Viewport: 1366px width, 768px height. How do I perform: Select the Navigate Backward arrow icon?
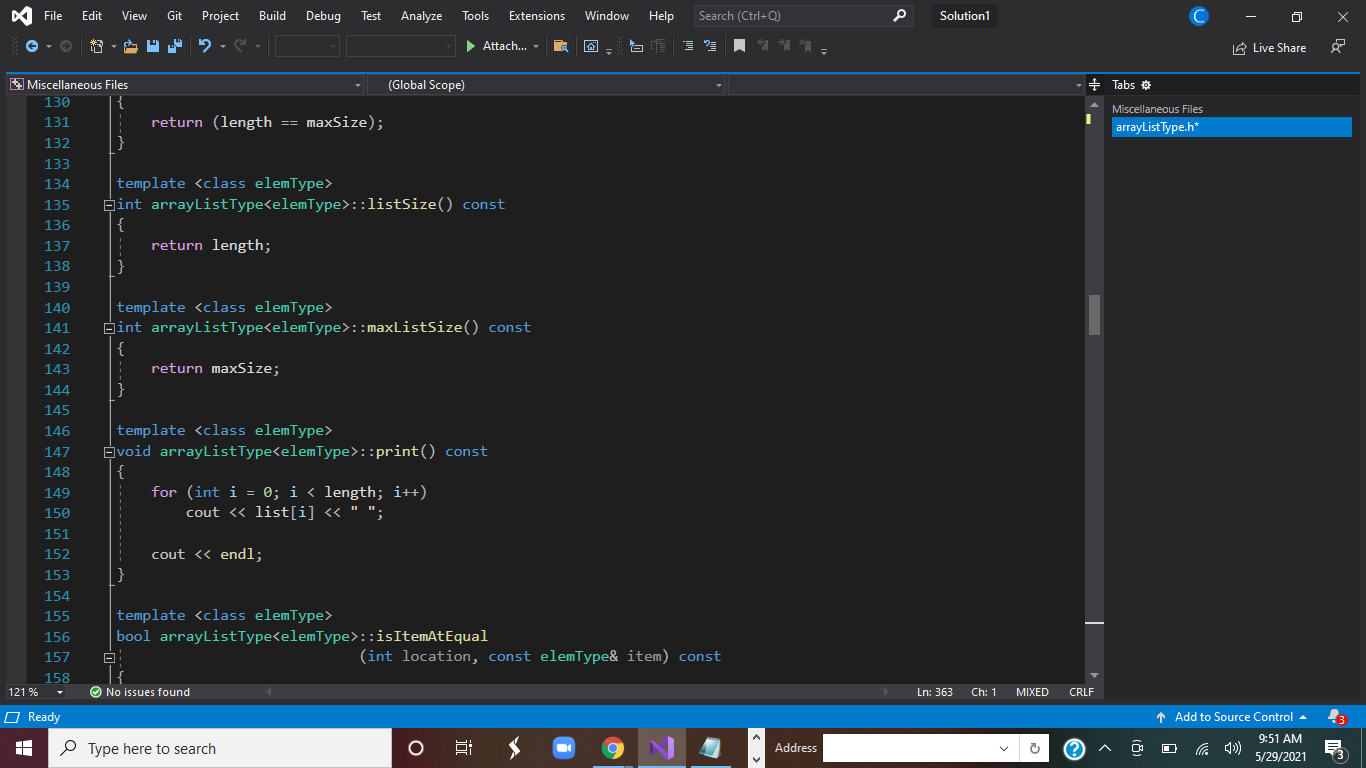[31, 46]
